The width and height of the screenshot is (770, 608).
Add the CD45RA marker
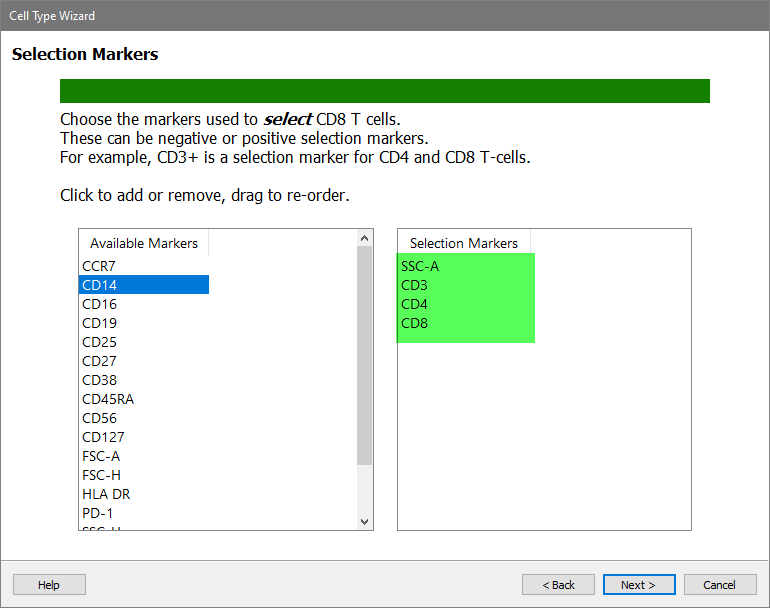(108, 399)
